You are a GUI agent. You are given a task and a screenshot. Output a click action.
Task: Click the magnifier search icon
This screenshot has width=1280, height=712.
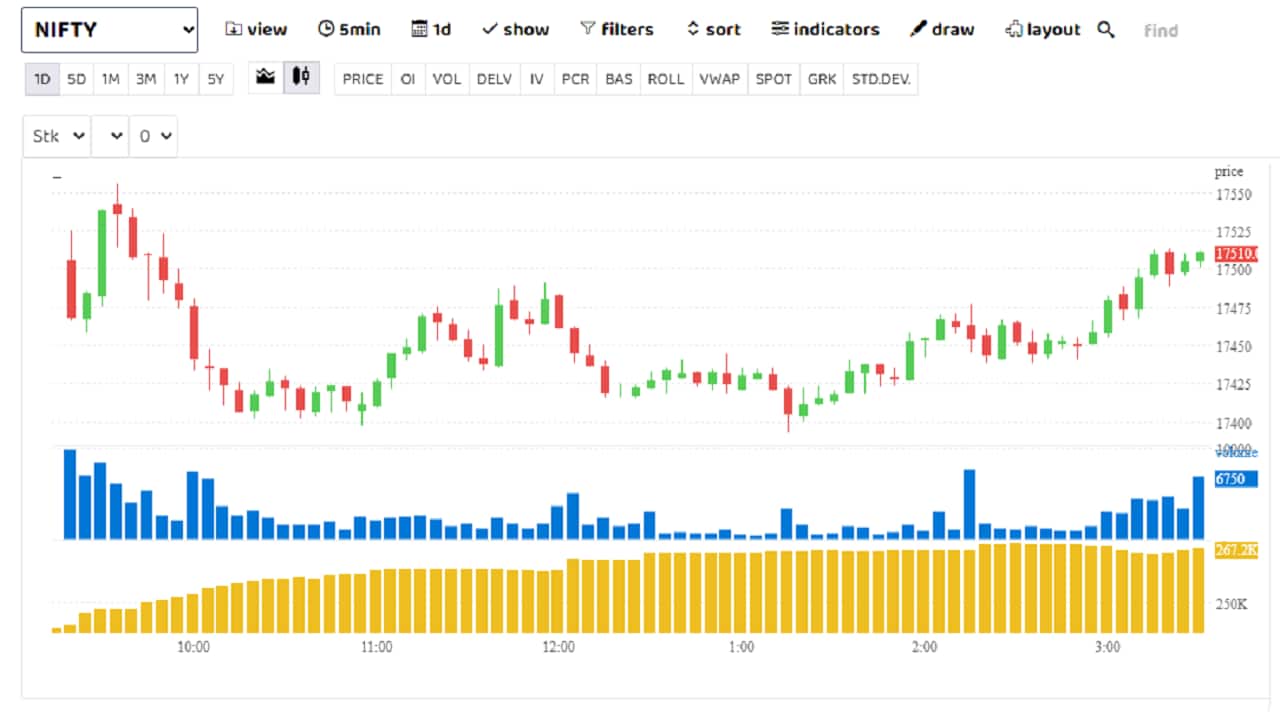point(1106,30)
